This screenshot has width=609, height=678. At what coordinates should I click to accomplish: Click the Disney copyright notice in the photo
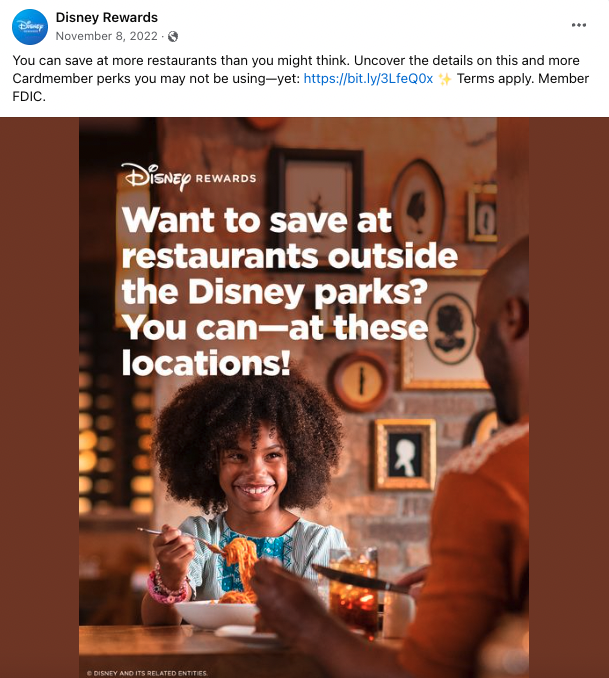(147, 673)
